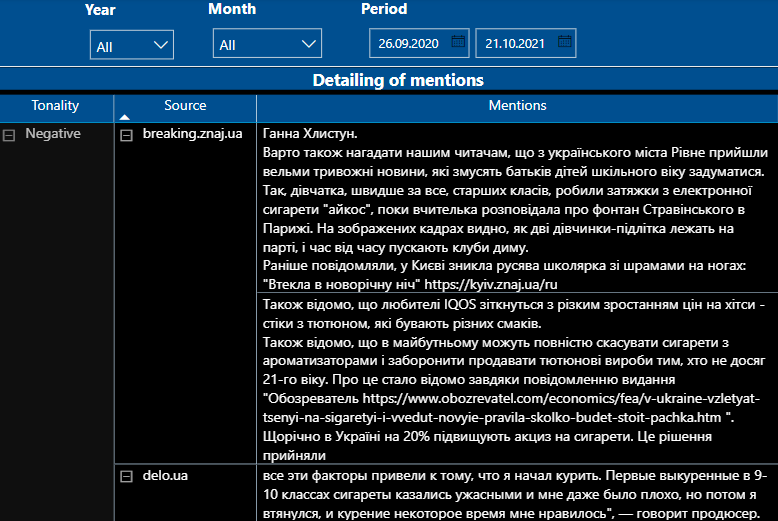Select the delo.ua source label
Viewport: 778px width, 521px height.
[165, 476]
